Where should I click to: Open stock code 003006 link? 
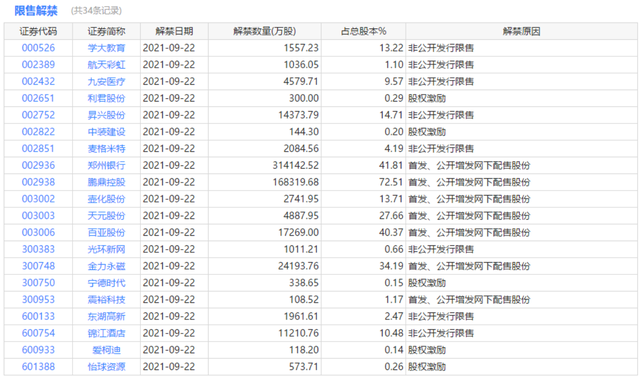coord(38,232)
